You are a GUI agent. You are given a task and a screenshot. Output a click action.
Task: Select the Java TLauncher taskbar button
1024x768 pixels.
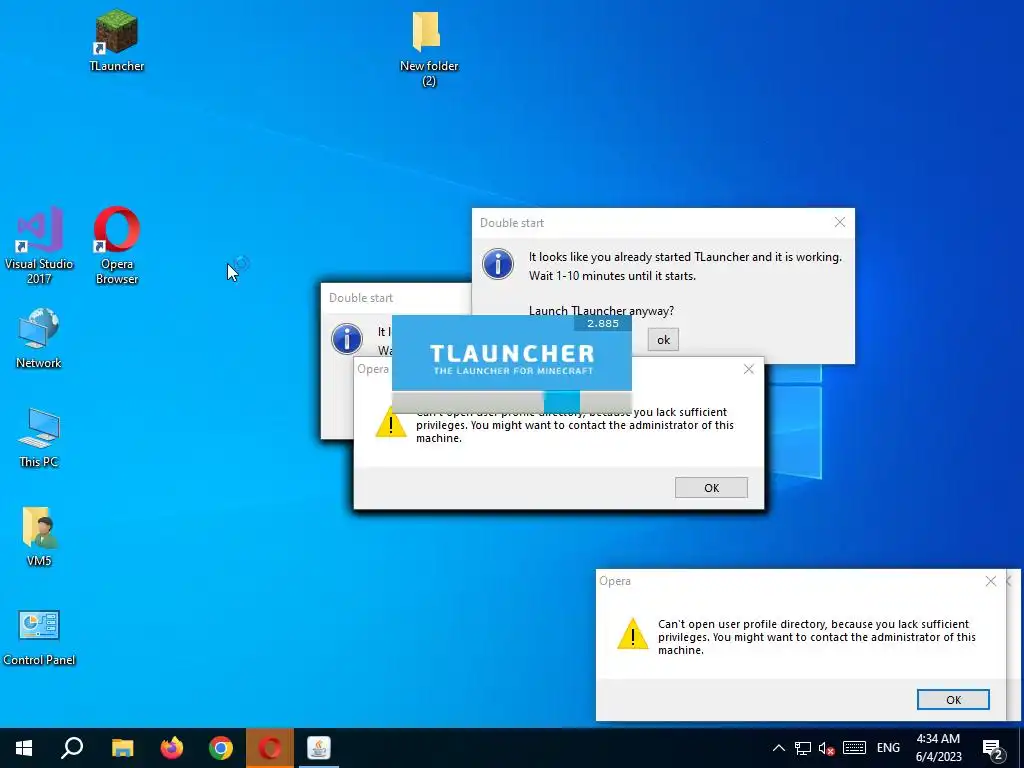pyautogui.click(x=319, y=748)
